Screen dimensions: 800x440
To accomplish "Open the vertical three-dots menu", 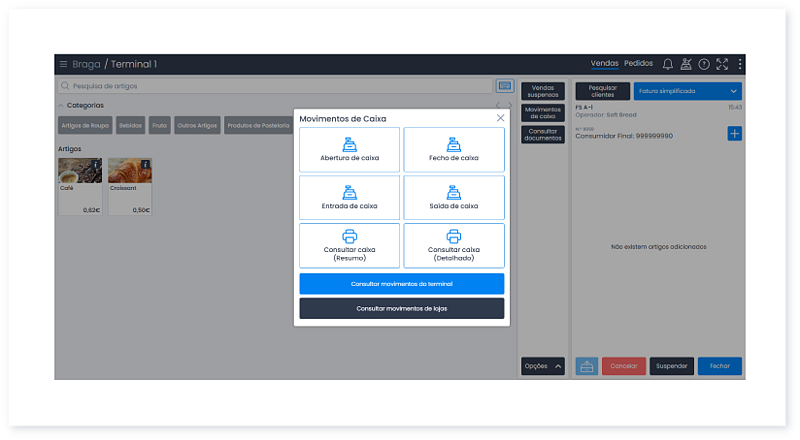I will (740, 64).
